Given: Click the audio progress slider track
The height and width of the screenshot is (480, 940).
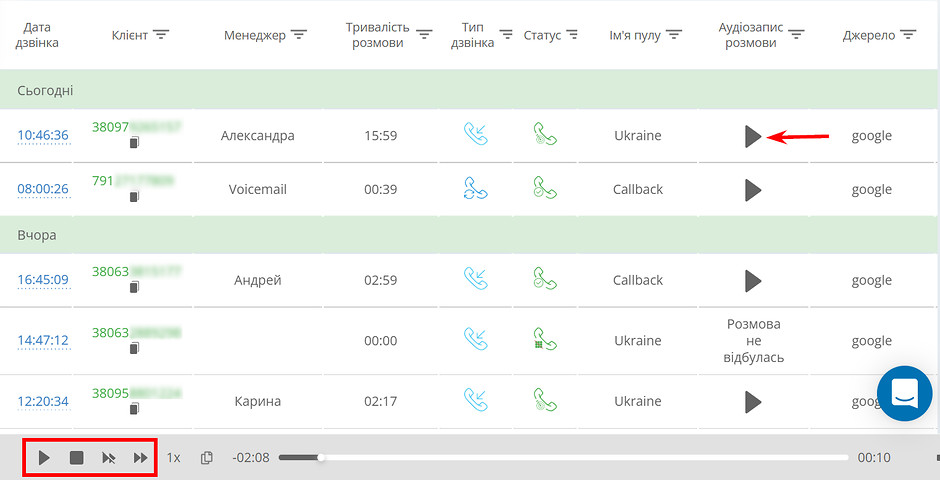Looking at the screenshot, I should point(564,457).
